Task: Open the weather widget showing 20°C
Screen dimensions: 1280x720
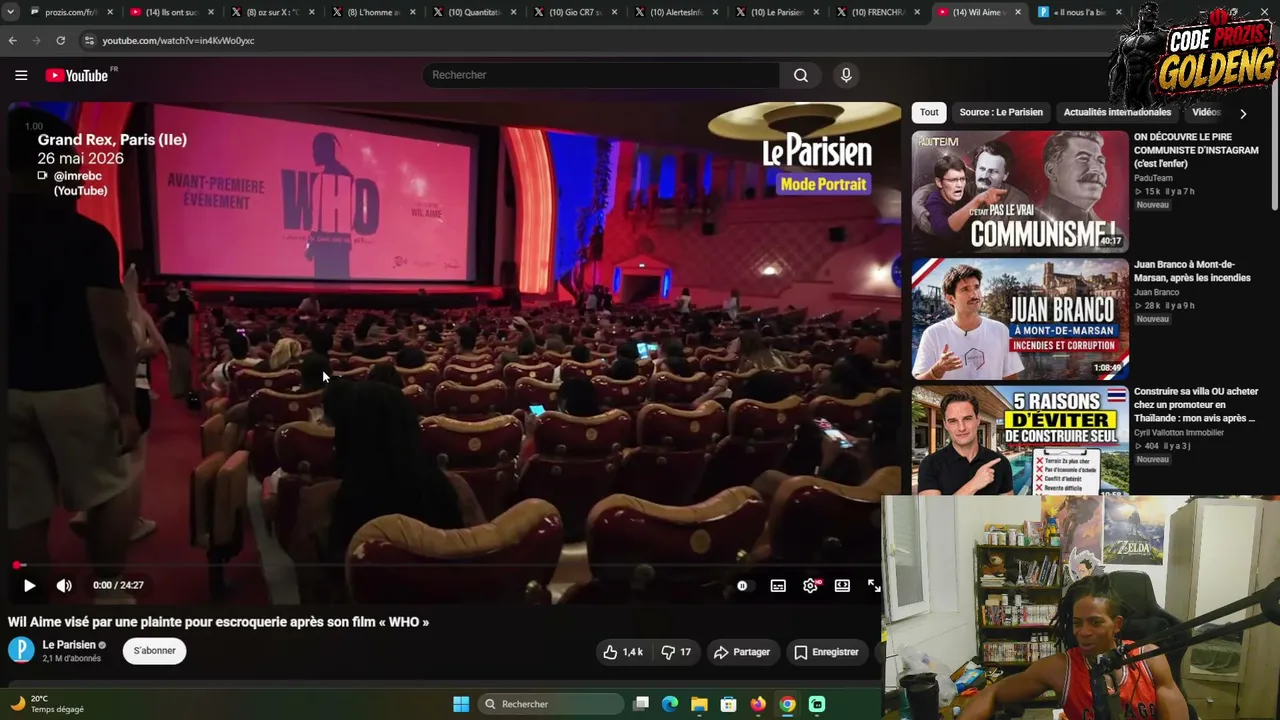Action: [x=47, y=704]
